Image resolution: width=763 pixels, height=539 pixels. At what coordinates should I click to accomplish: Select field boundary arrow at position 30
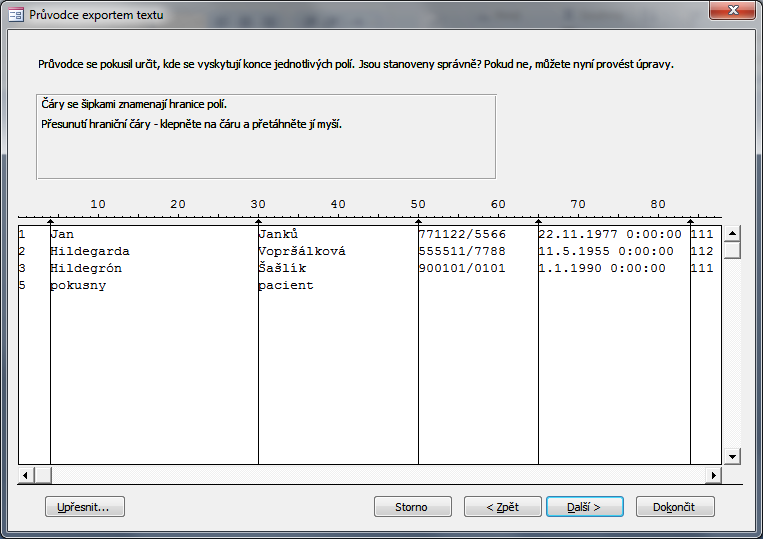258,222
